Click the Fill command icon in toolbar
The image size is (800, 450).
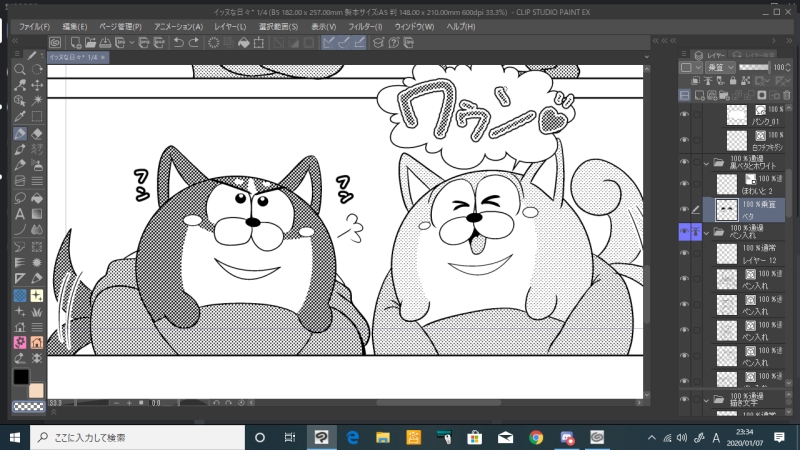(x=244, y=43)
